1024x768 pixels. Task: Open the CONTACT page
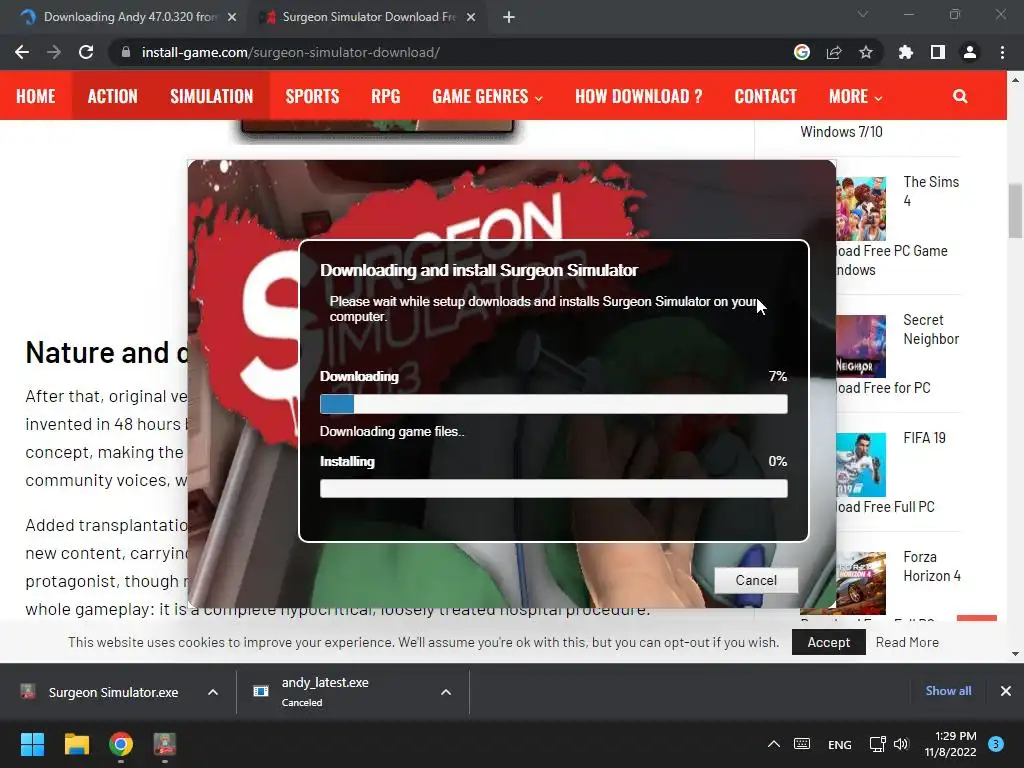click(765, 96)
